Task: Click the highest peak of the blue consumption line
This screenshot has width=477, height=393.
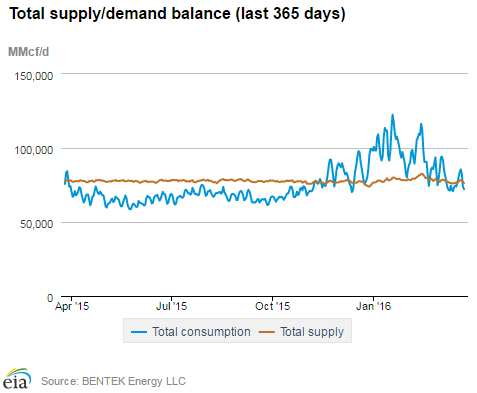Action: (392, 115)
